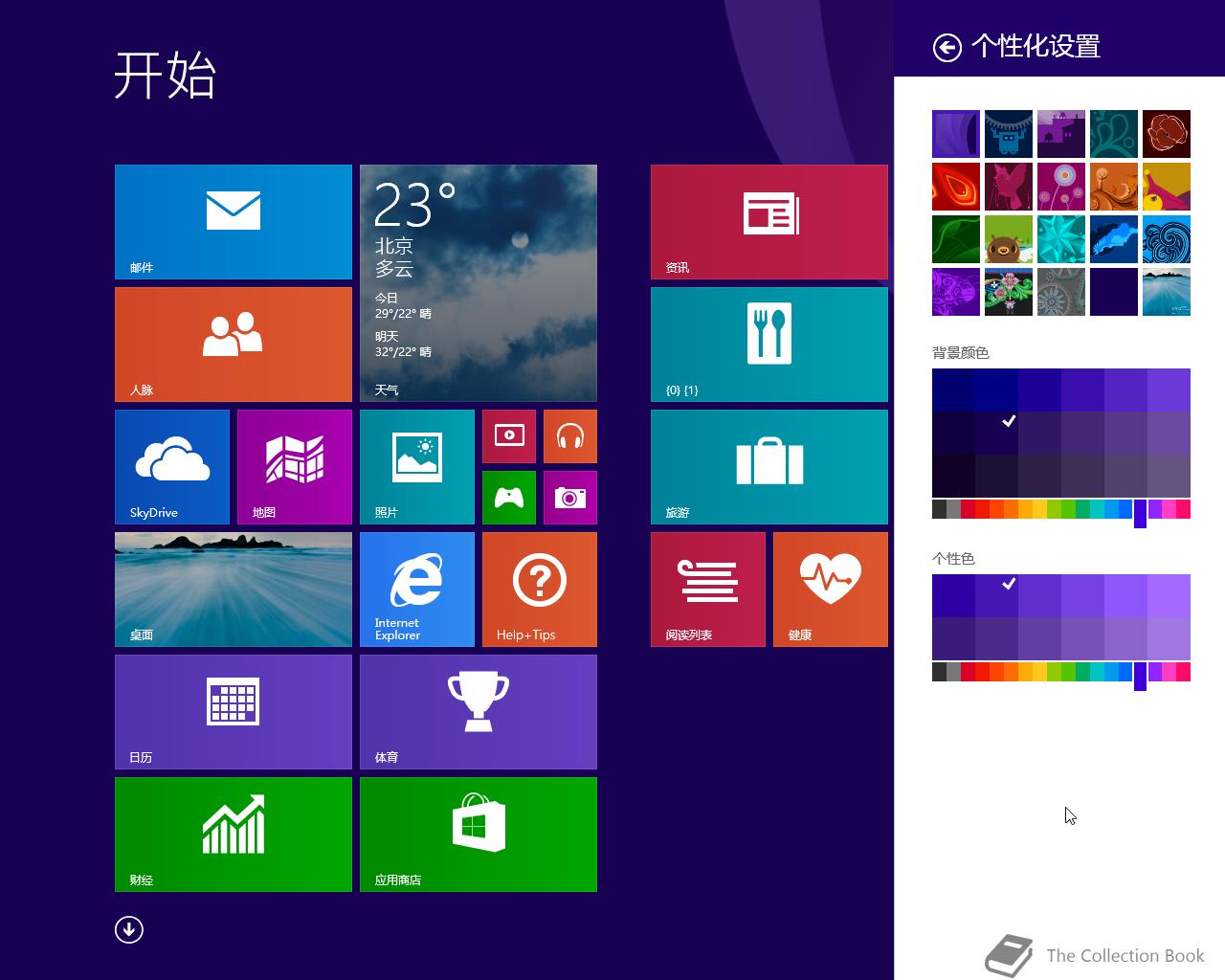
Task: Choose the pink bird background thumbnail
Action: 1009,187
